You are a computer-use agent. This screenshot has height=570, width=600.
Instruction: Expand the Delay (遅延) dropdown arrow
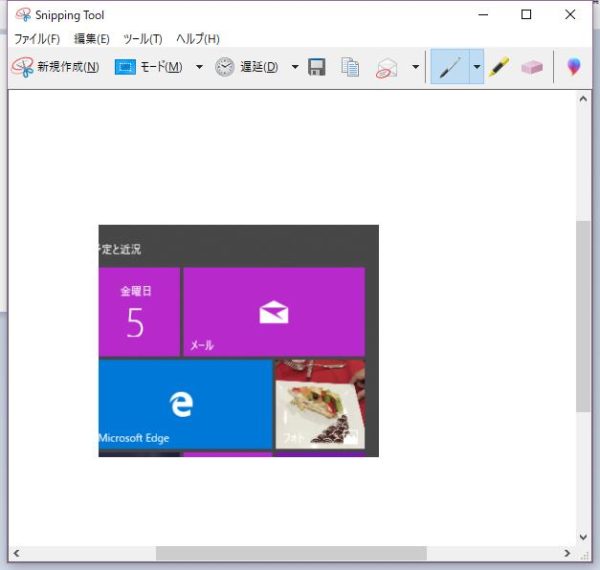[295, 67]
